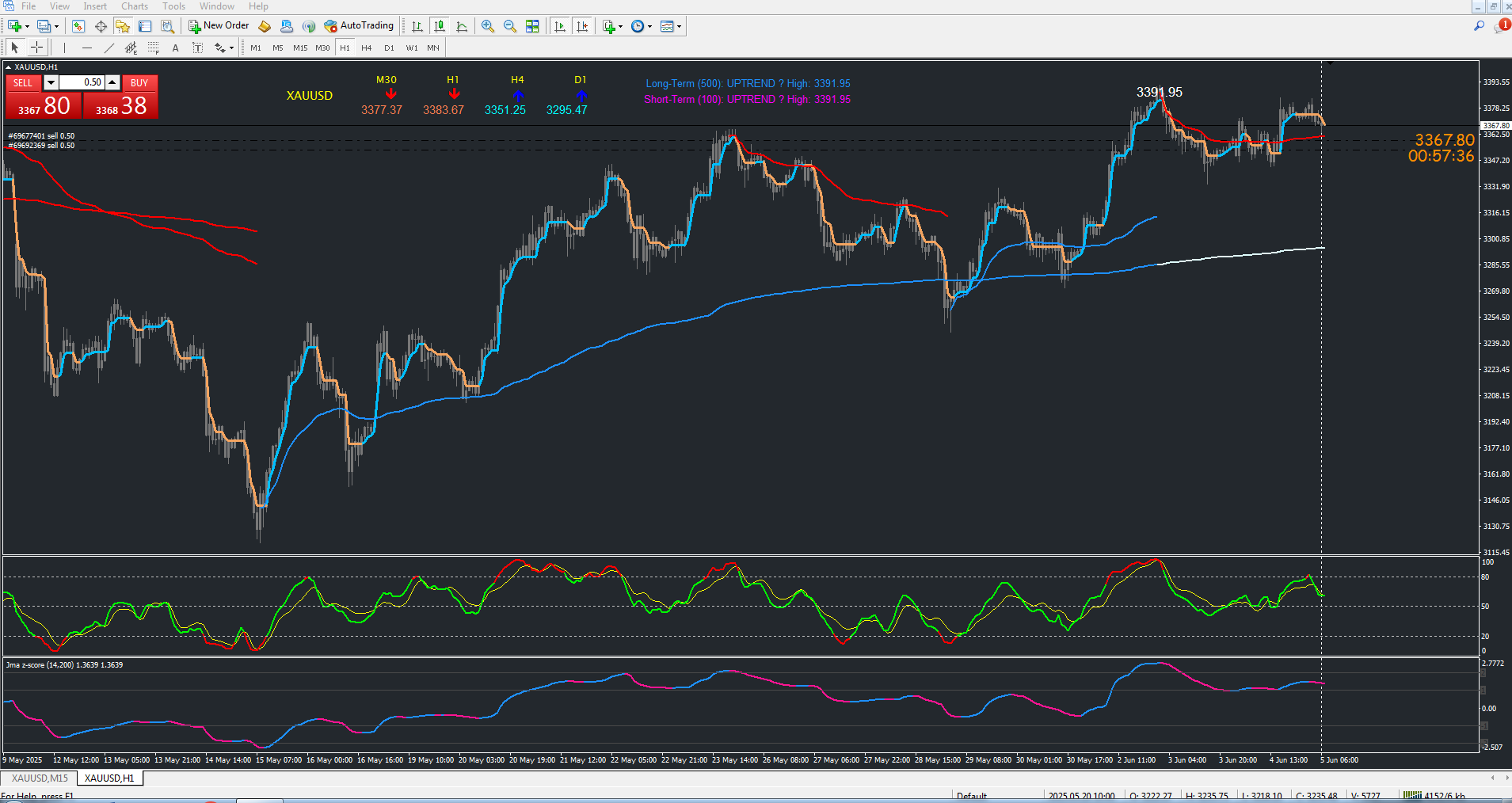Click the New Order button
Image resolution: width=1512 pixels, height=803 pixels.
[219, 26]
